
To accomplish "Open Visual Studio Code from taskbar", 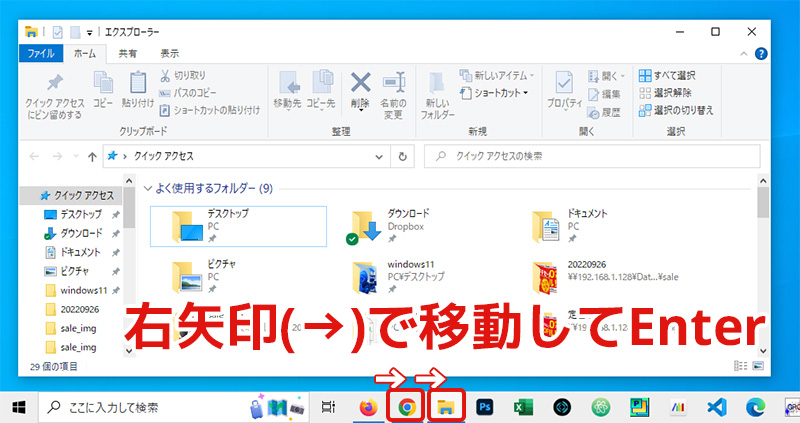I will tap(716, 407).
